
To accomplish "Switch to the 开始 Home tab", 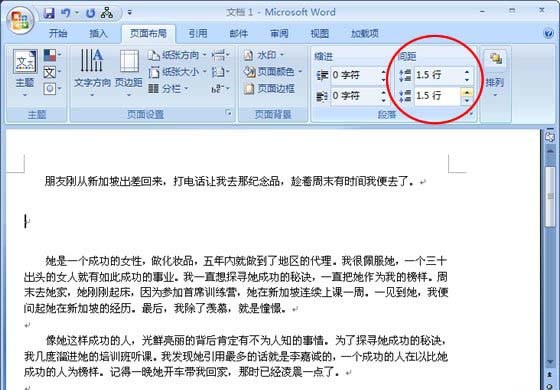I will (x=58, y=34).
